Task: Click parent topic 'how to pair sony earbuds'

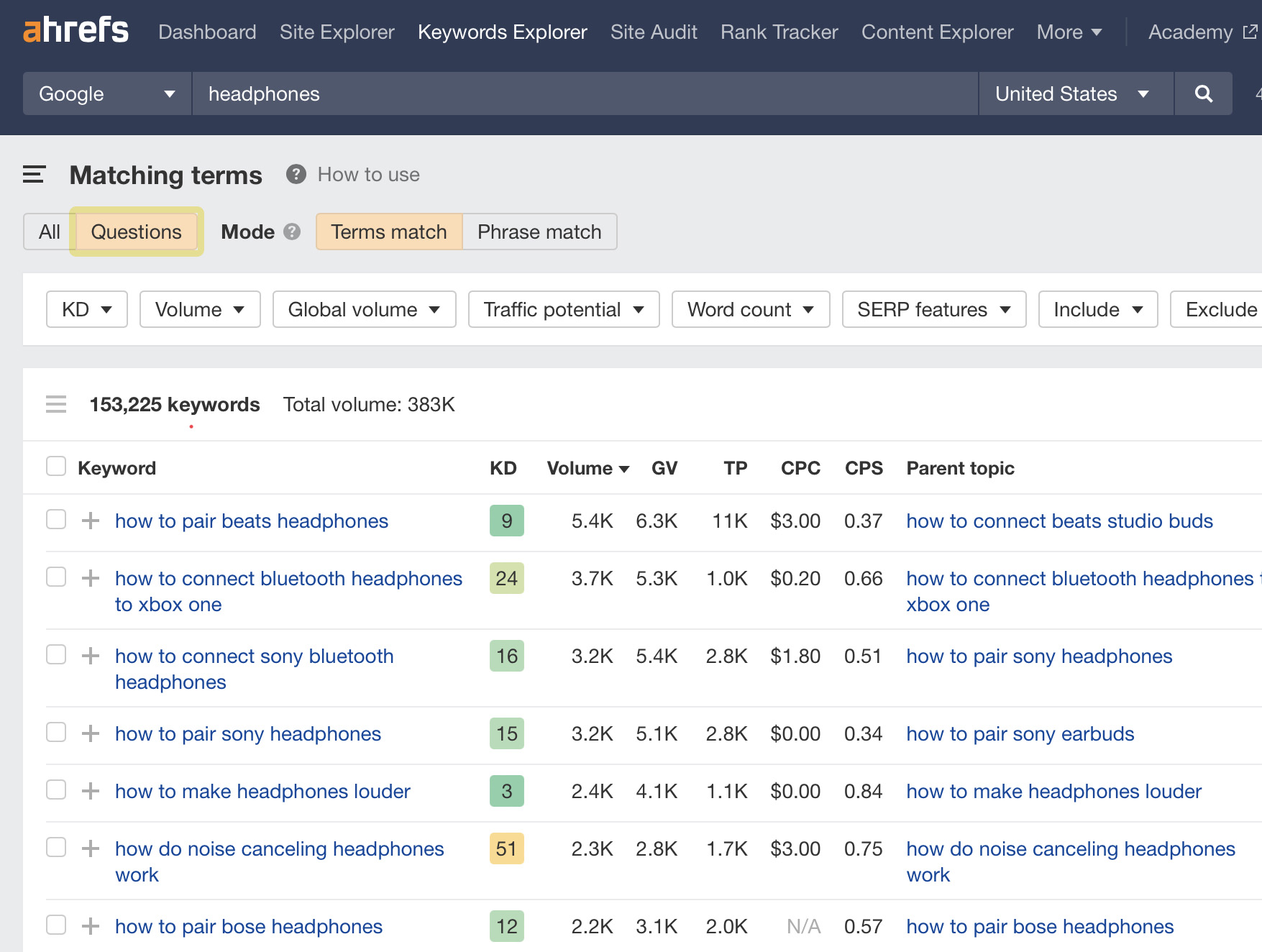Action: (1020, 733)
